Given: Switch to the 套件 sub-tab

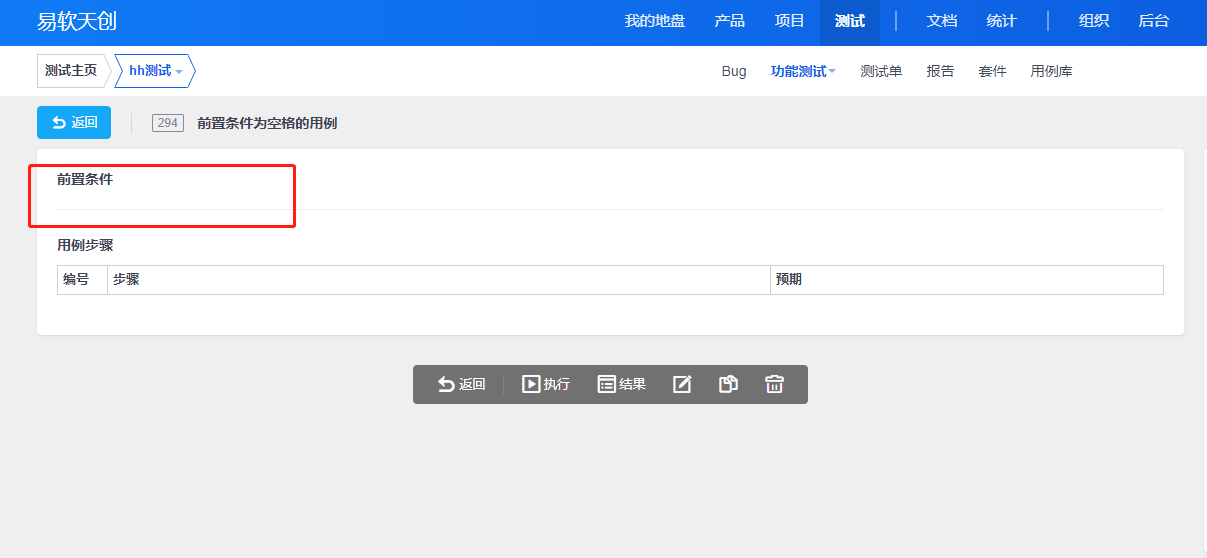Looking at the screenshot, I should pyautogui.click(x=992, y=71).
